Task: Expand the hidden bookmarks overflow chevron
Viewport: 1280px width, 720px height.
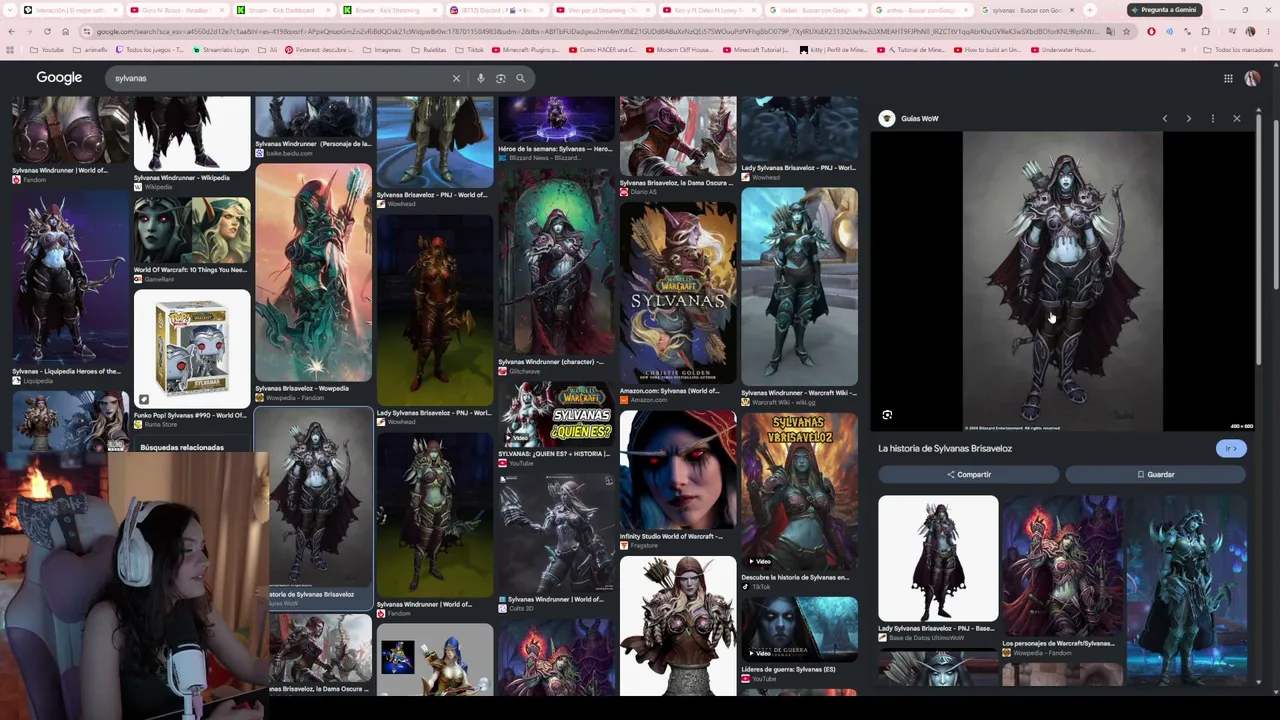Action: pos(1183,50)
